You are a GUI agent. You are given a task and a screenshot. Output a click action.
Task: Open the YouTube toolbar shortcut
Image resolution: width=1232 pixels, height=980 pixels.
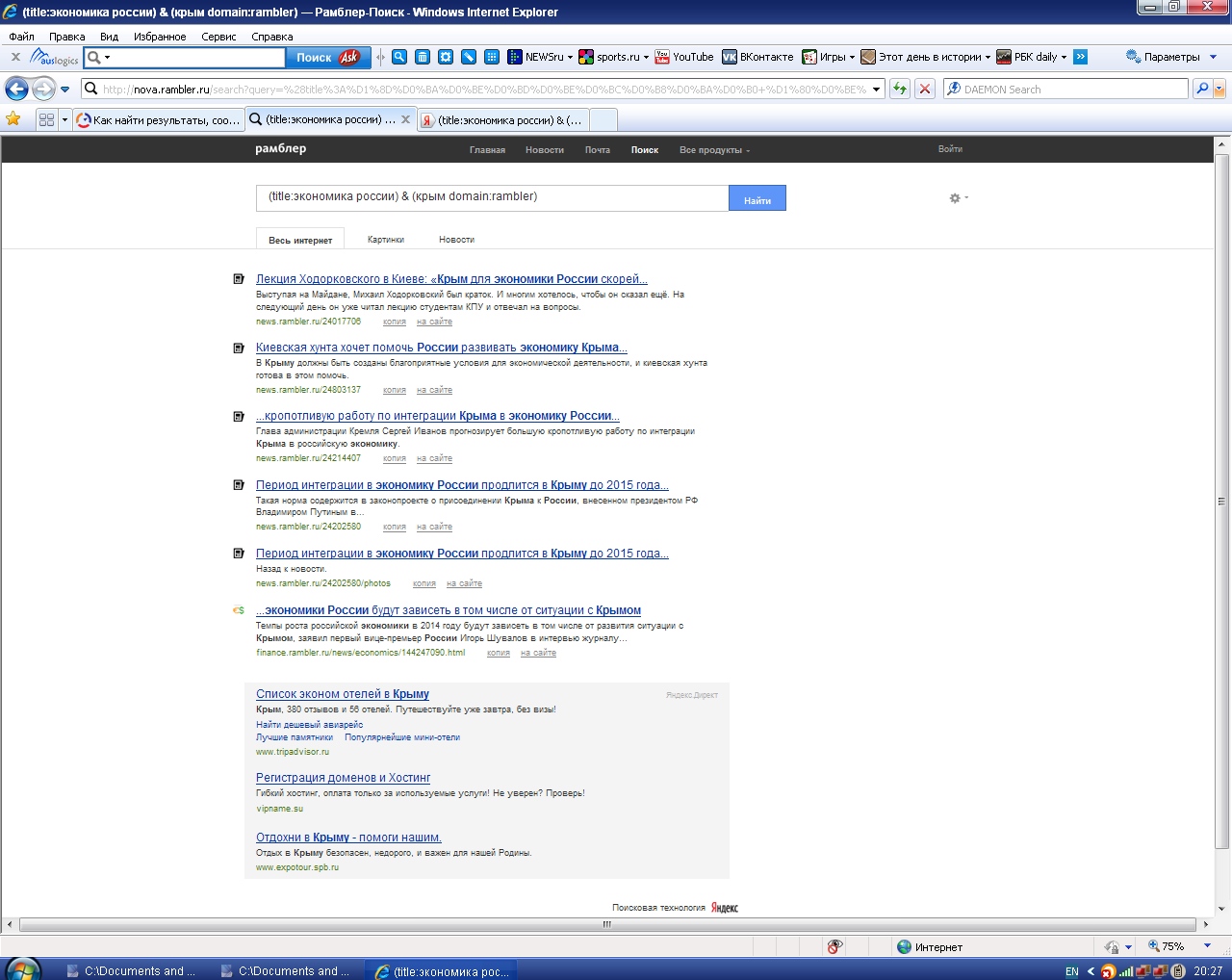(x=684, y=57)
